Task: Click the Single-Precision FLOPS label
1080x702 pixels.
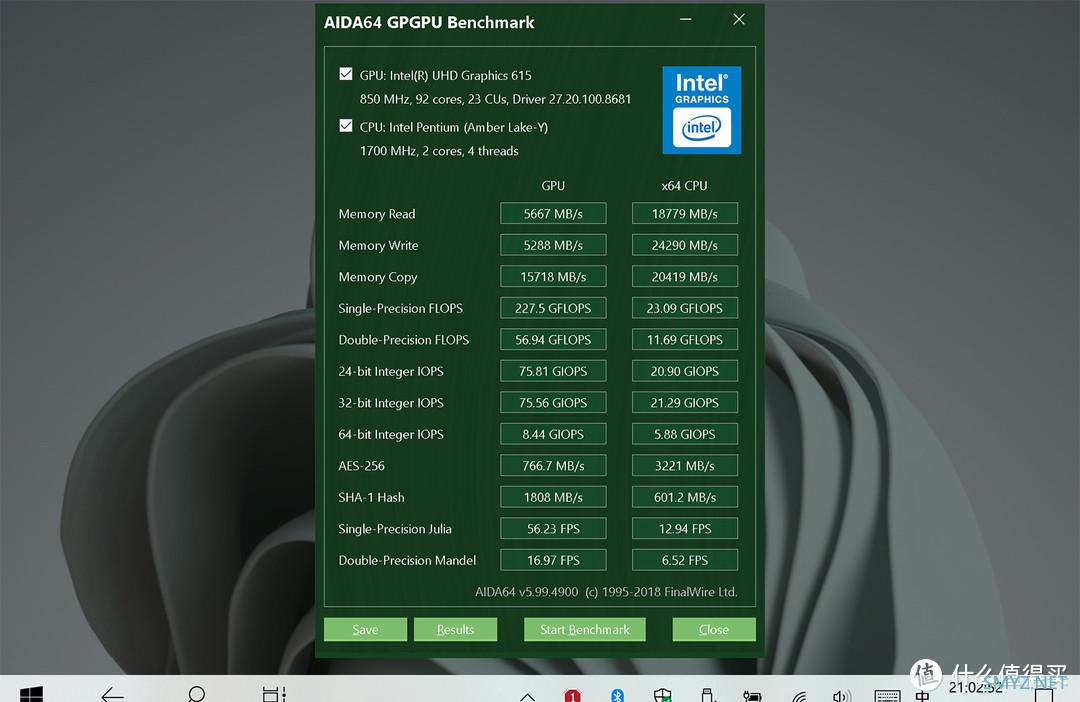Action: tap(400, 308)
